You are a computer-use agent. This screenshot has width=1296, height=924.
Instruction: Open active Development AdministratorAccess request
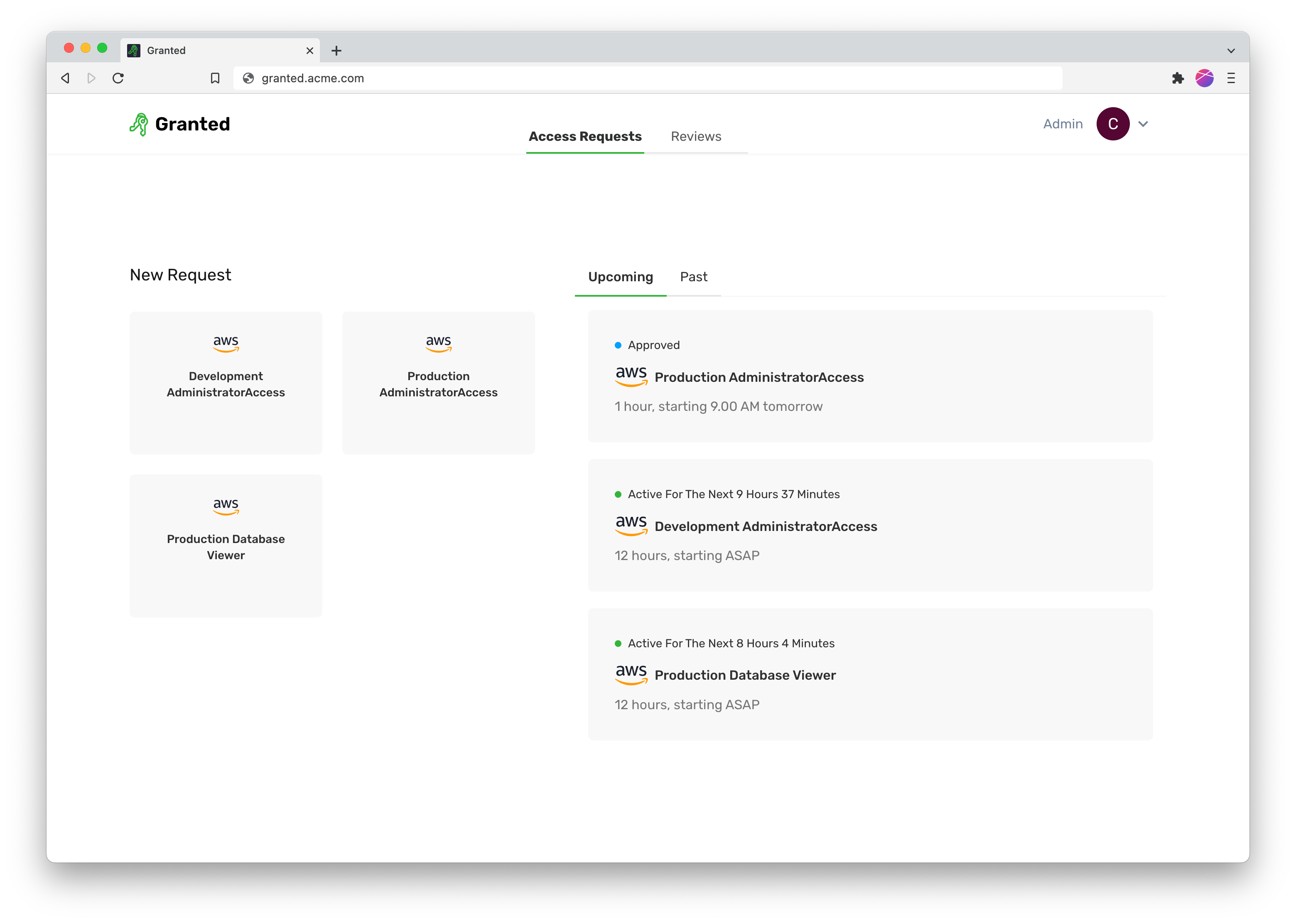point(870,525)
